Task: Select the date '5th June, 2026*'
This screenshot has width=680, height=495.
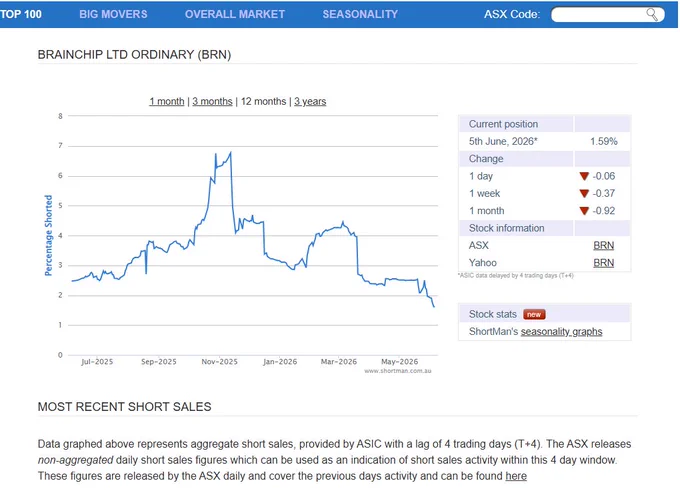Action: pyautogui.click(x=503, y=141)
